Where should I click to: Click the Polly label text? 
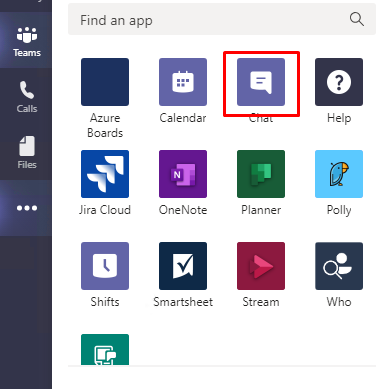point(339,210)
